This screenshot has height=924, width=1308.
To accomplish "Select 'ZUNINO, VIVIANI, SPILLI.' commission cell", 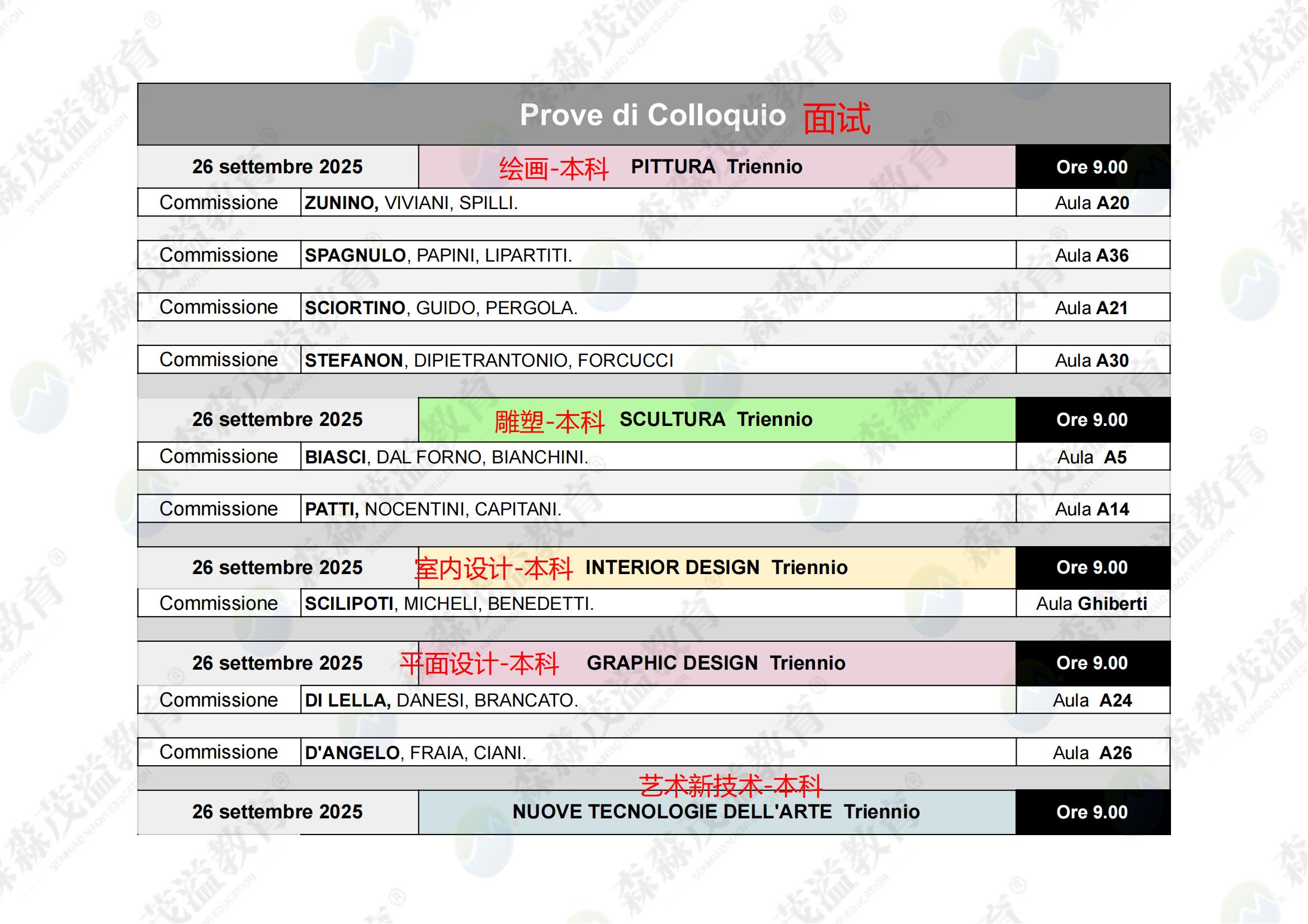I will pos(658,203).
